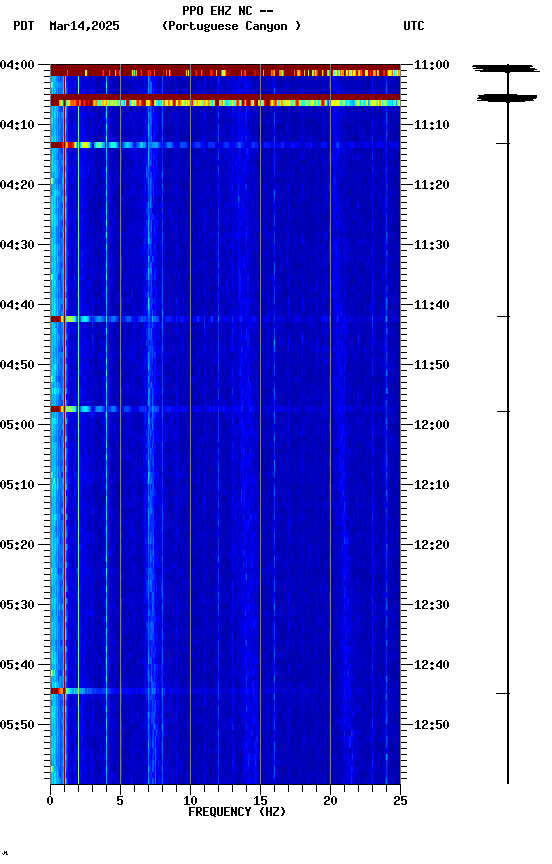Select the 'Mar14,2025' date label
This screenshot has width=552, height=864.
point(84,26)
